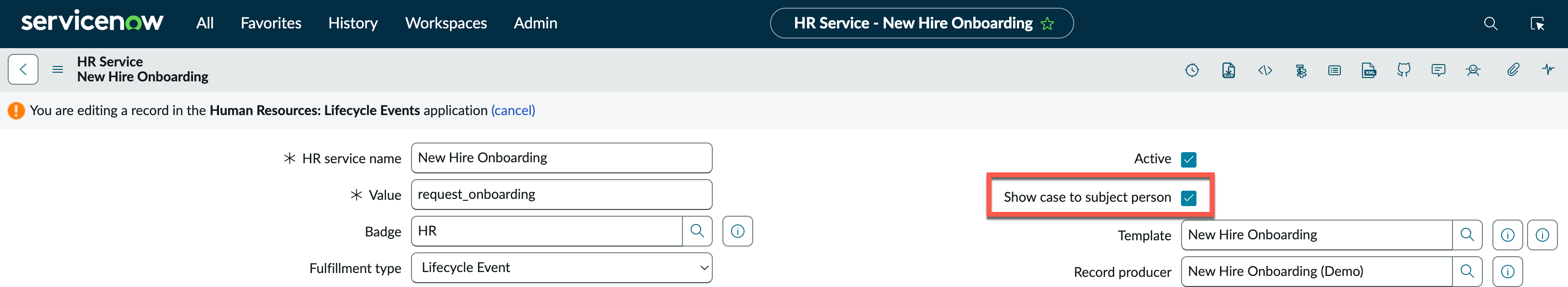Open the form context hamburger menu

click(x=58, y=69)
